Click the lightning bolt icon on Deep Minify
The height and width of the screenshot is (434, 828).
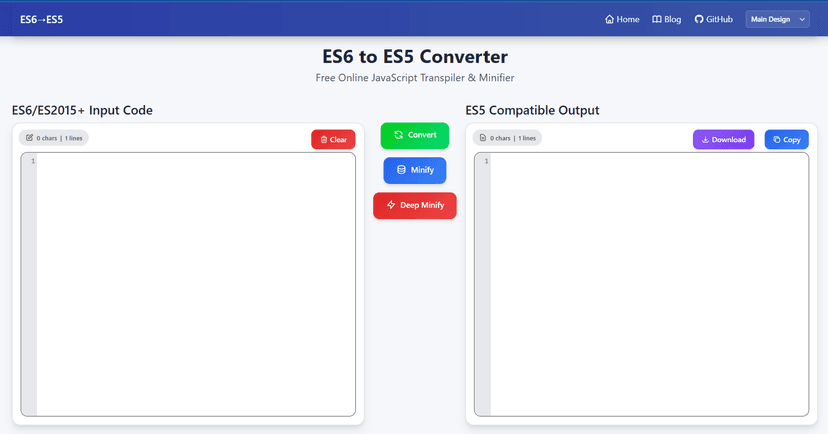click(x=391, y=205)
